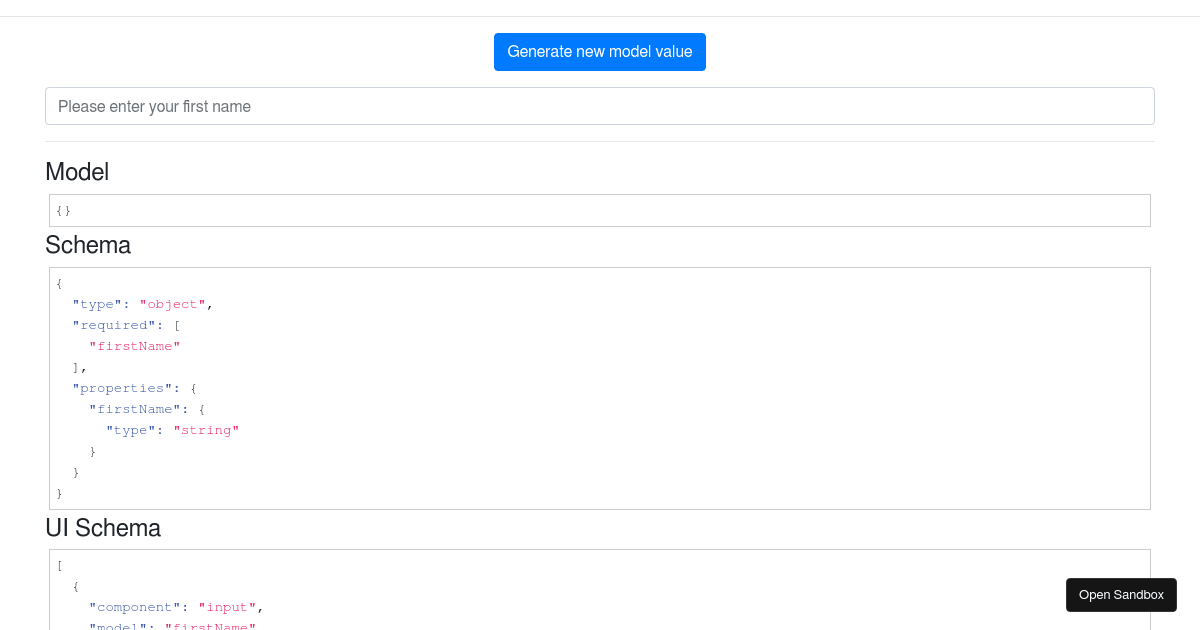Click the "firstName" key under properties

pyautogui.click(x=135, y=409)
